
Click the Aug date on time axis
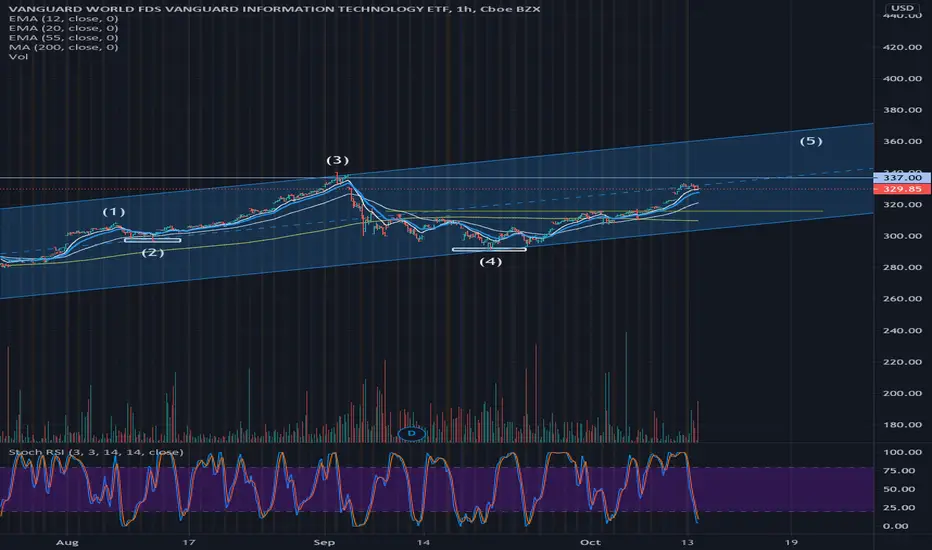pyautogui.click(x=67, y=542)
